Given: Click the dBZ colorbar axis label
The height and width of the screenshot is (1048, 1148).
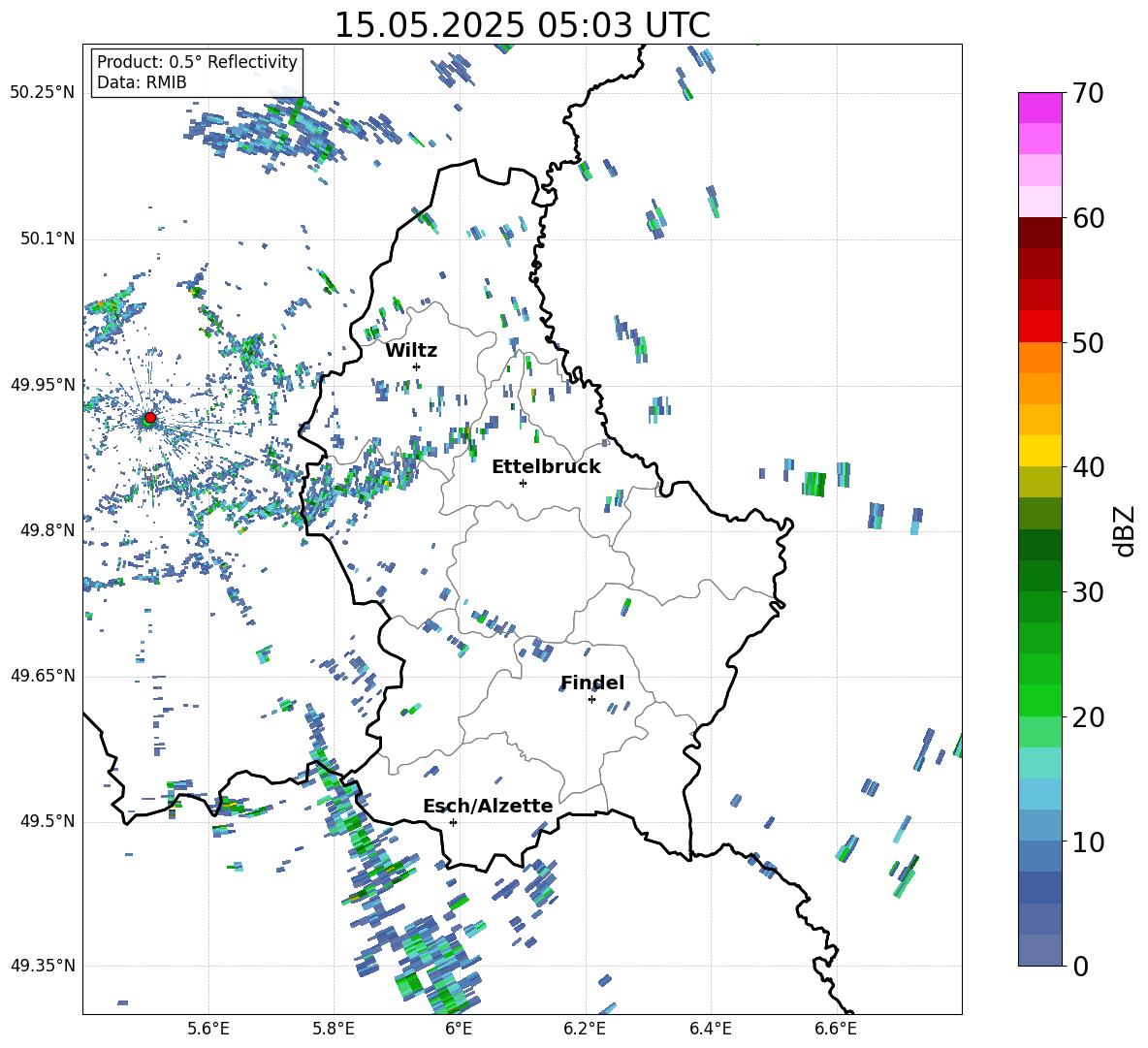Looking at the screenshot, I should coord(1126,530).
